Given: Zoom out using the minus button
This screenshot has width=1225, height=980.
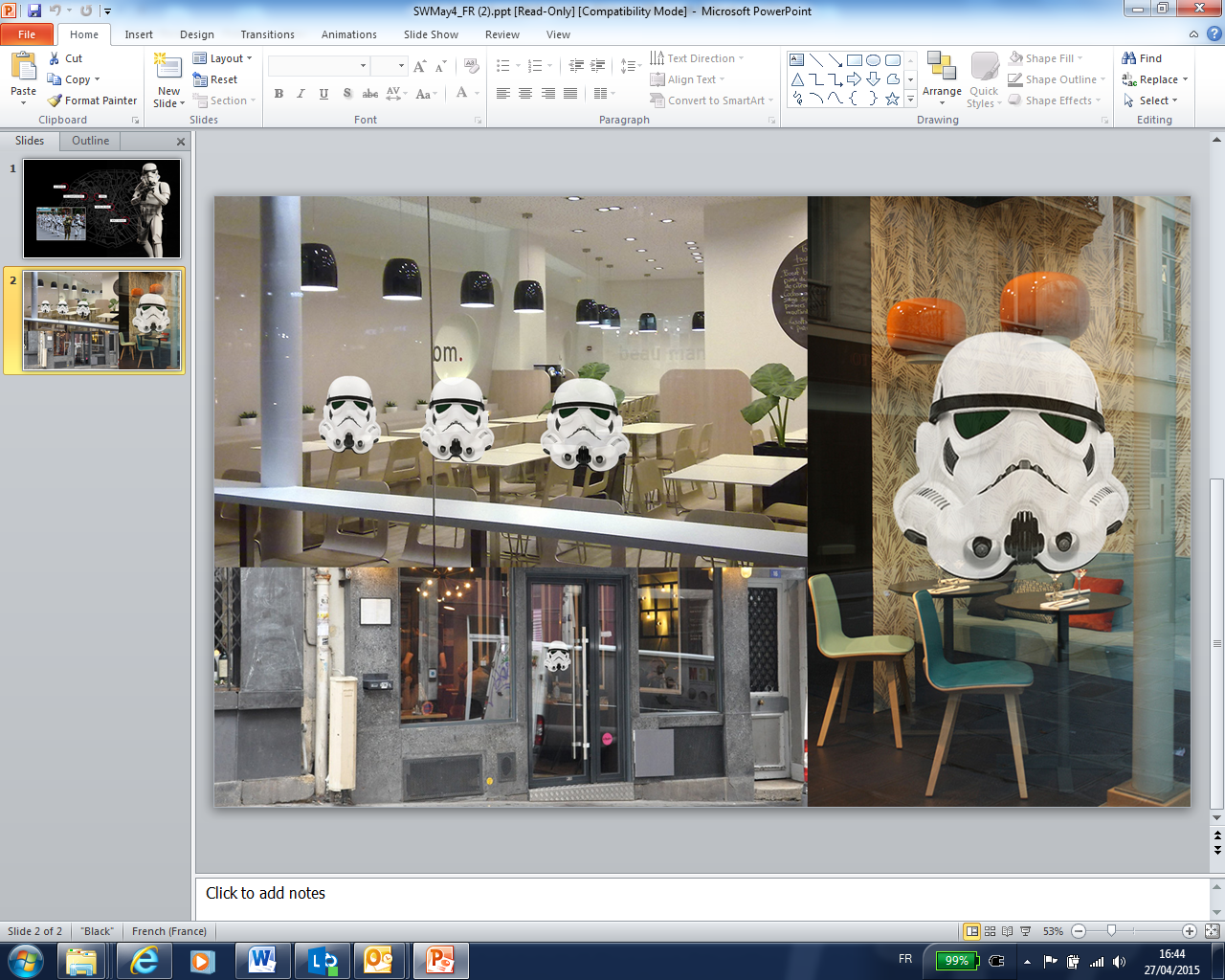Looking at the screenshot, I should click(x=1079, y=931).
